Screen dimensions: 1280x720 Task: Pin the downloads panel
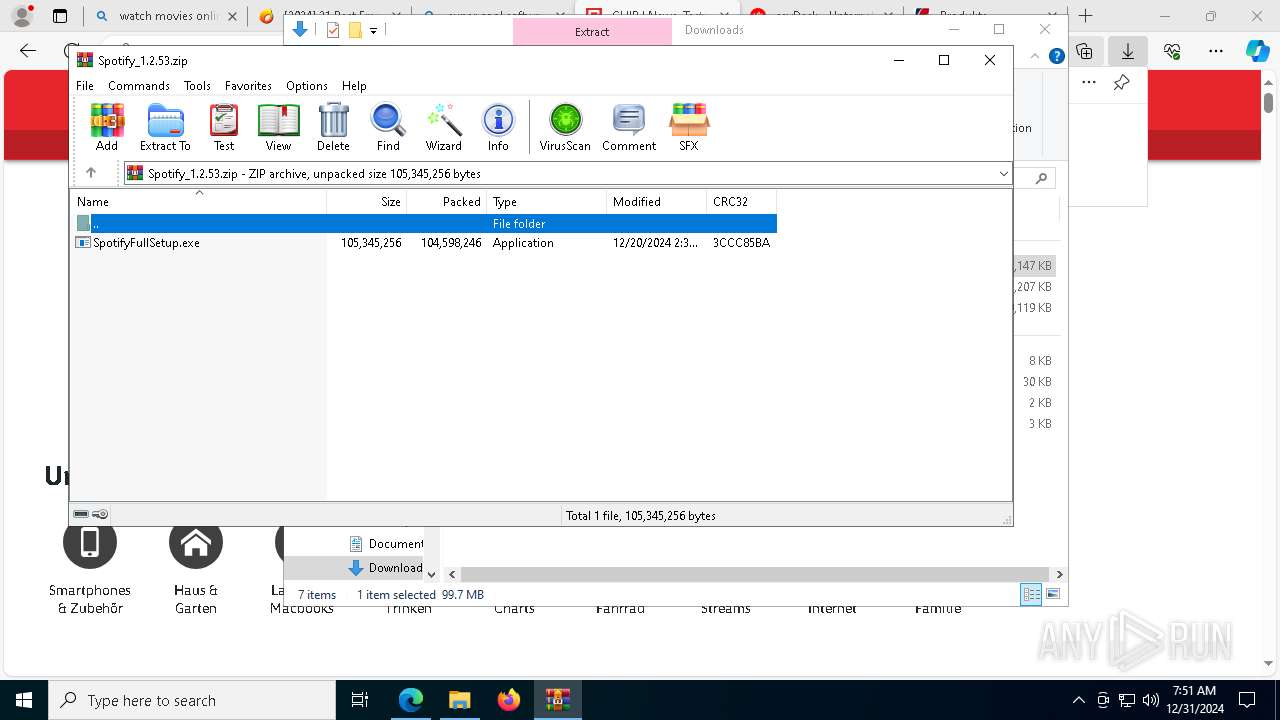click(x=1121, y=83)
